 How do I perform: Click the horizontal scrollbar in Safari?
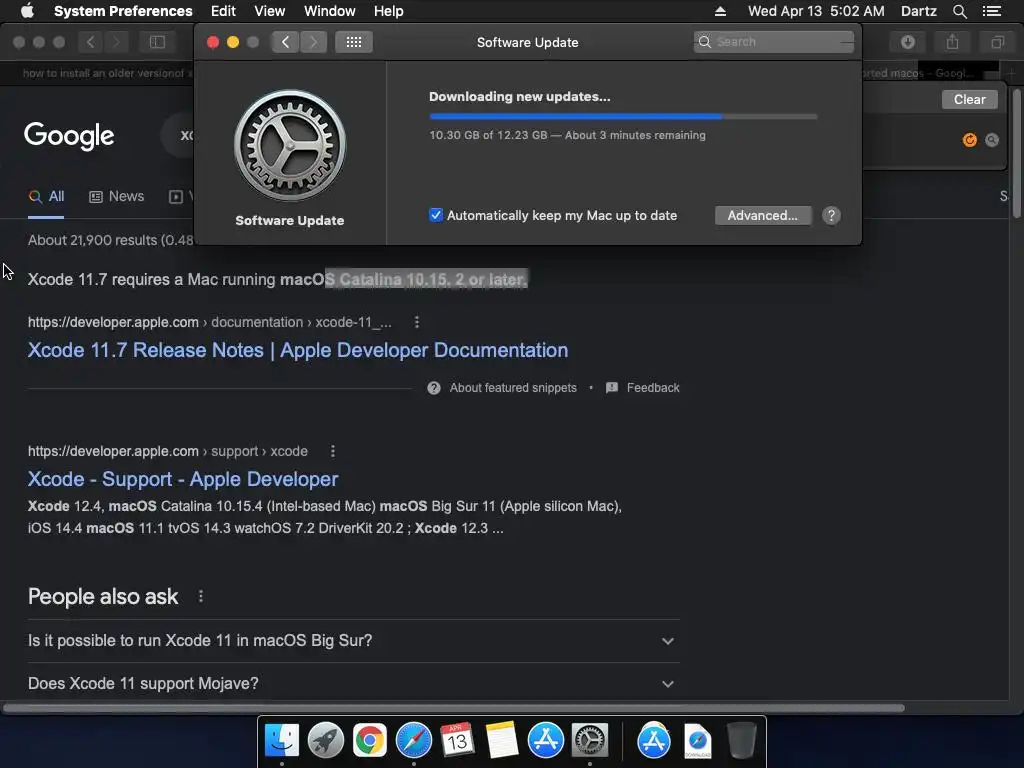pos(454,708)
